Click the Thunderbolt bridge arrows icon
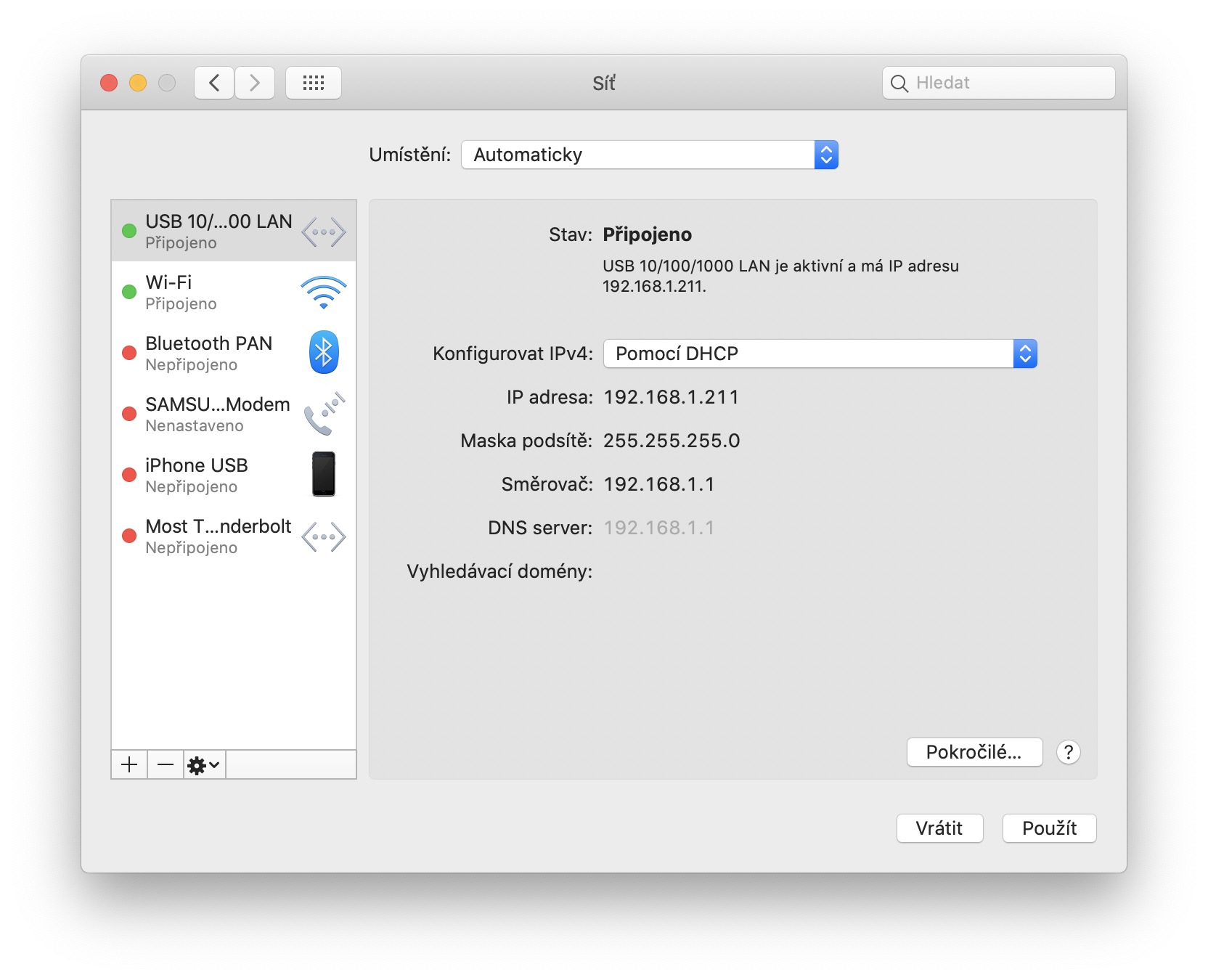Screen dimensions: 1208x980 tap(324, 537)
